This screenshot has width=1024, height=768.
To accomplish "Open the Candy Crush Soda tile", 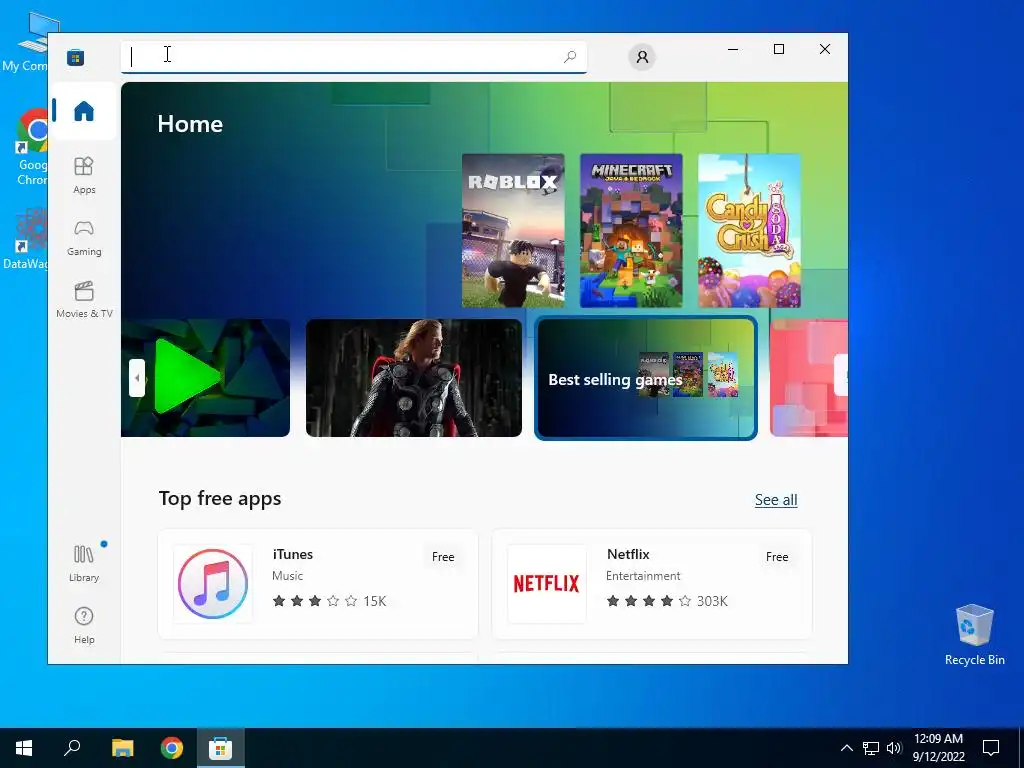I will (749, 231).
